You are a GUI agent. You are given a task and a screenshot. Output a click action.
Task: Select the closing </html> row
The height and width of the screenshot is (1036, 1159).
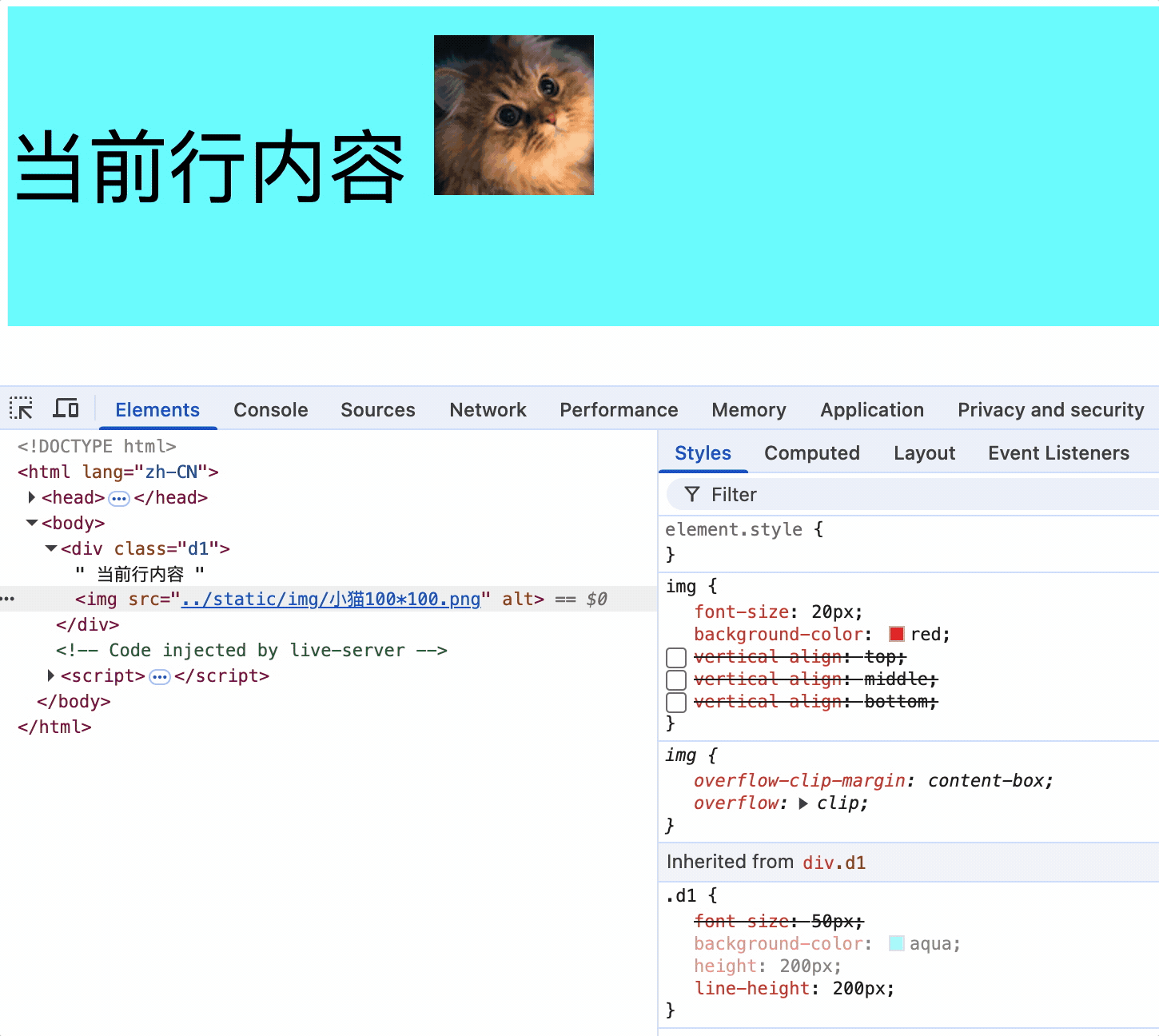(x=54, y=727)
